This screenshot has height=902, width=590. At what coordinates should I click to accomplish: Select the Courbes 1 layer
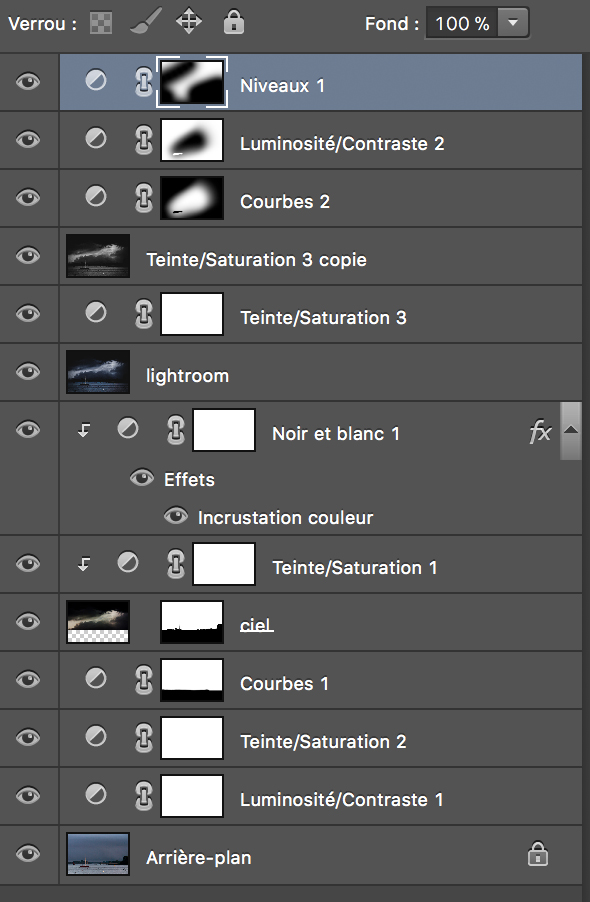320,680
